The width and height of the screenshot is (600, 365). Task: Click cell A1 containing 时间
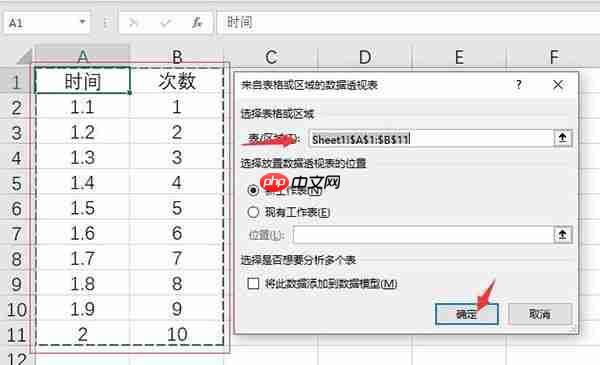[83, 81]
